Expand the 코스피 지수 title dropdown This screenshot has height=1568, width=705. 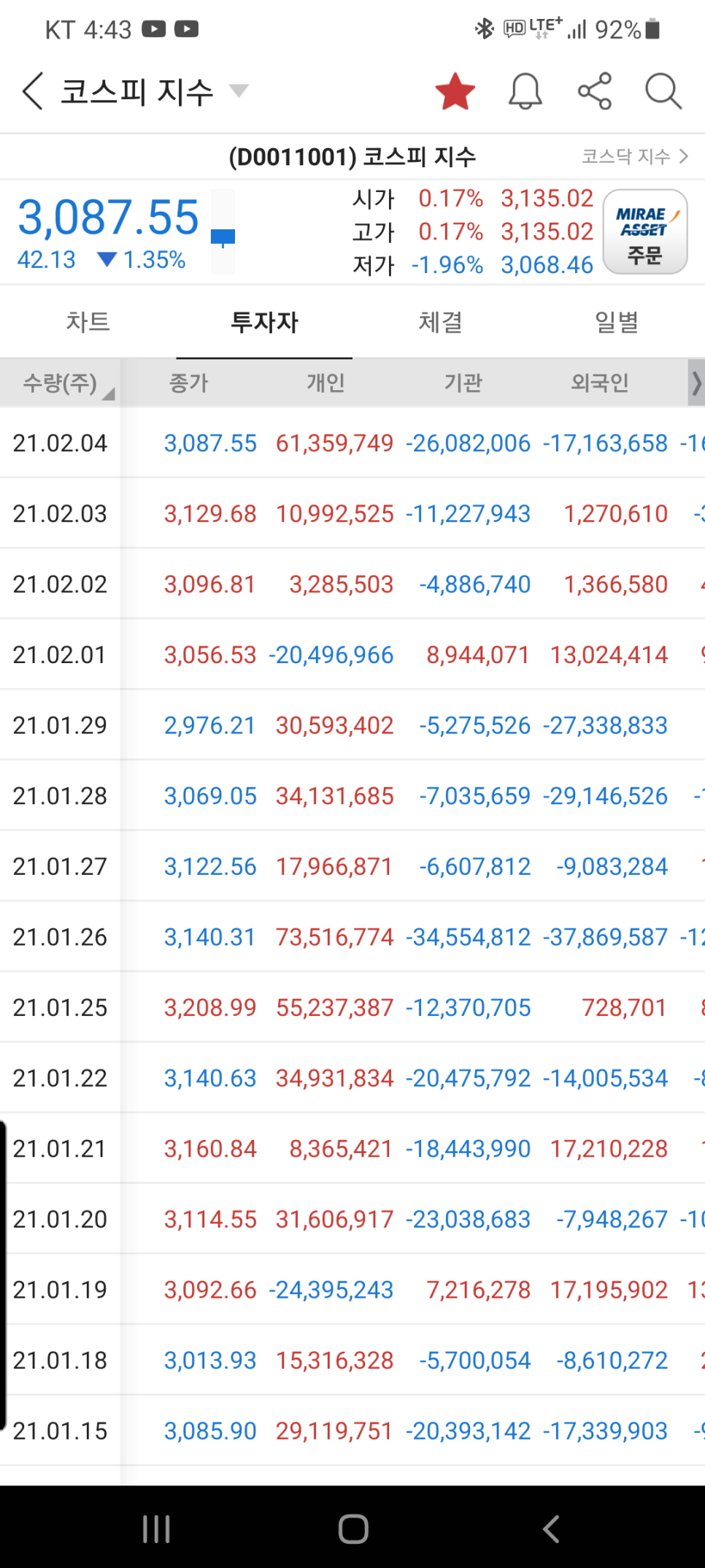pos(238,91)
